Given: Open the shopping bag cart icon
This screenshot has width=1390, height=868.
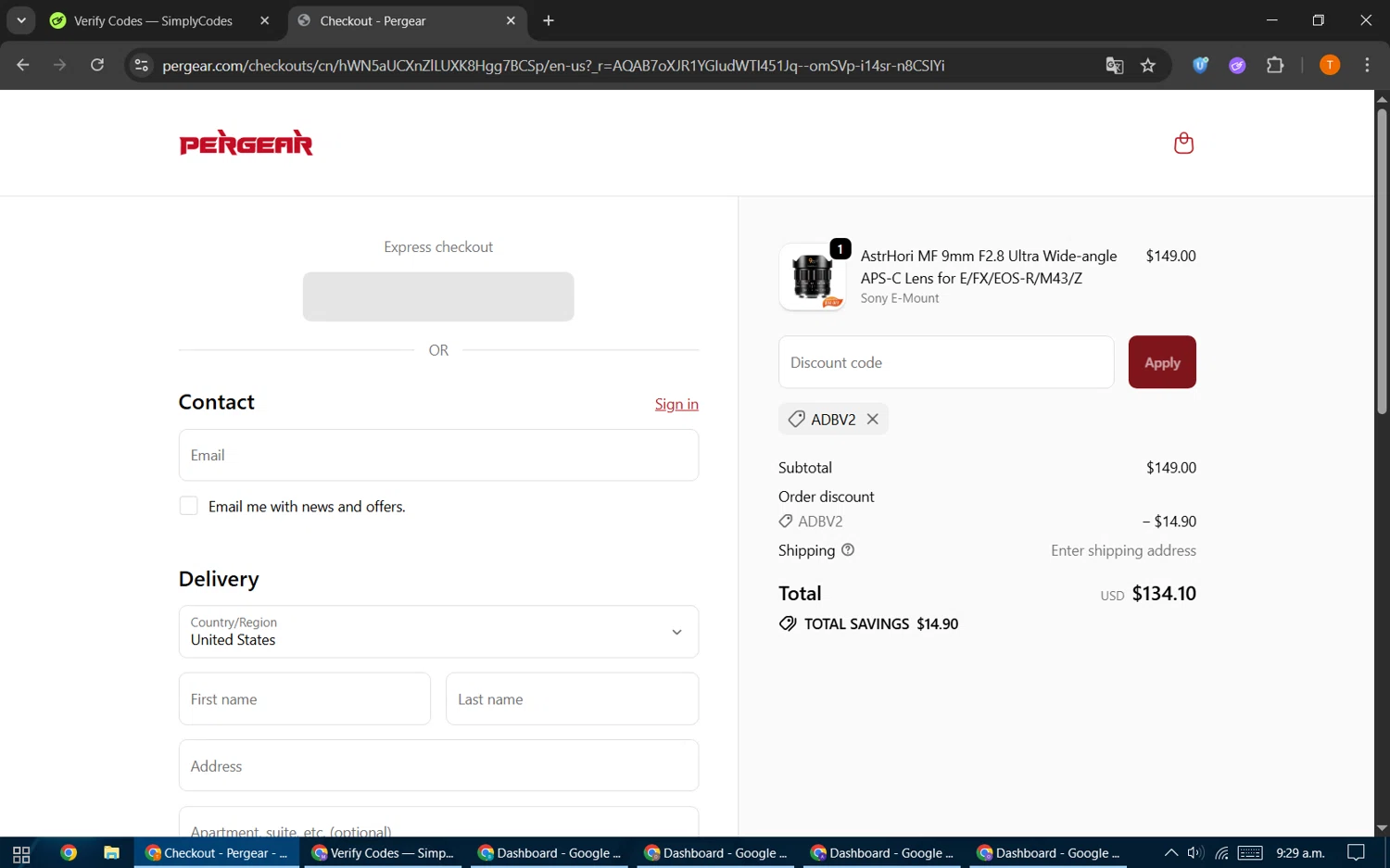Looking at the screenshot, I should tap(1183, 144).
